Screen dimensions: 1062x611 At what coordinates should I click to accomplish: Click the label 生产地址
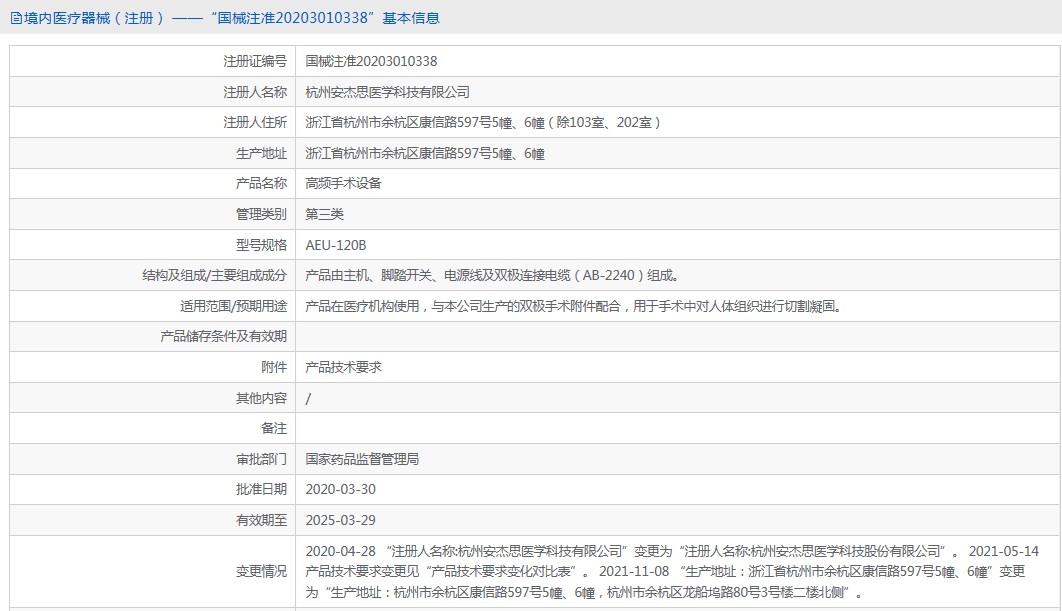click(x=261, y=154)
